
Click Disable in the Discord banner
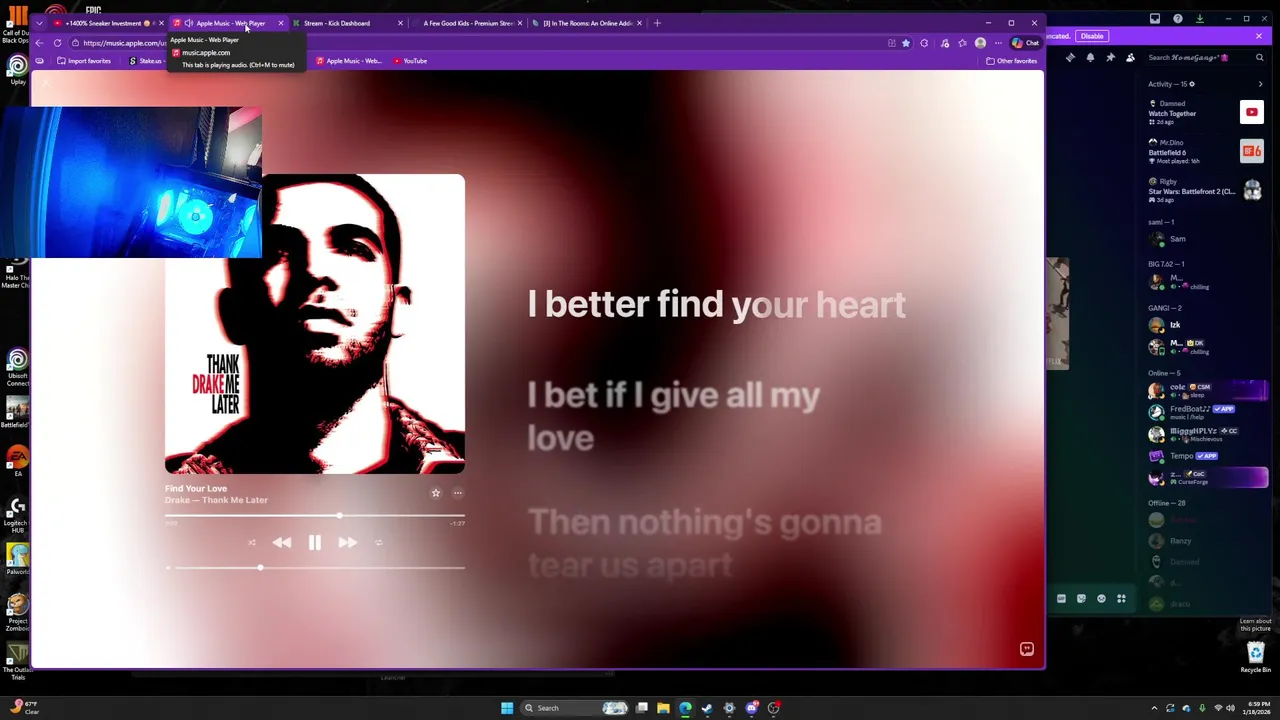(x=1092, y=36)
